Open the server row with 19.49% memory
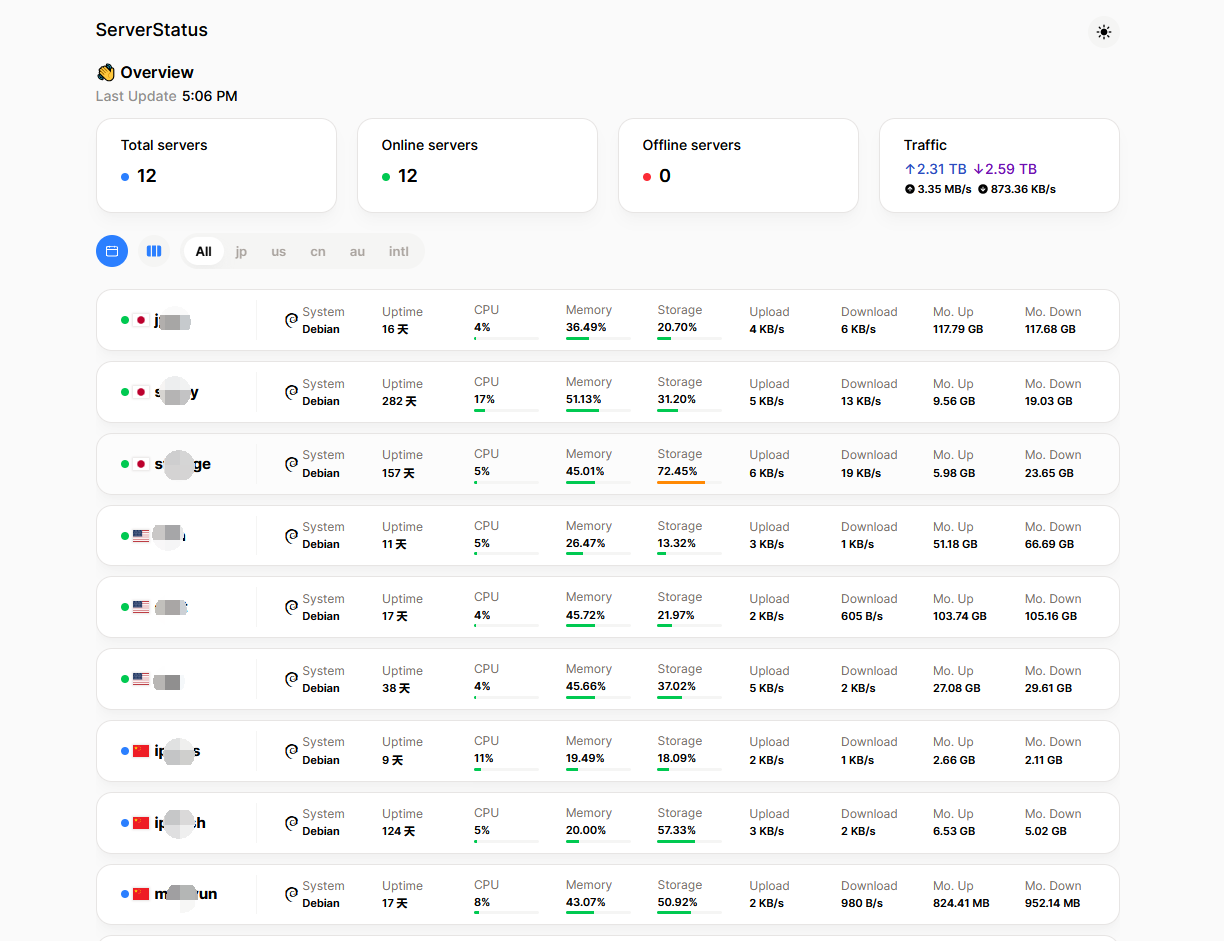 click(608, 751)
